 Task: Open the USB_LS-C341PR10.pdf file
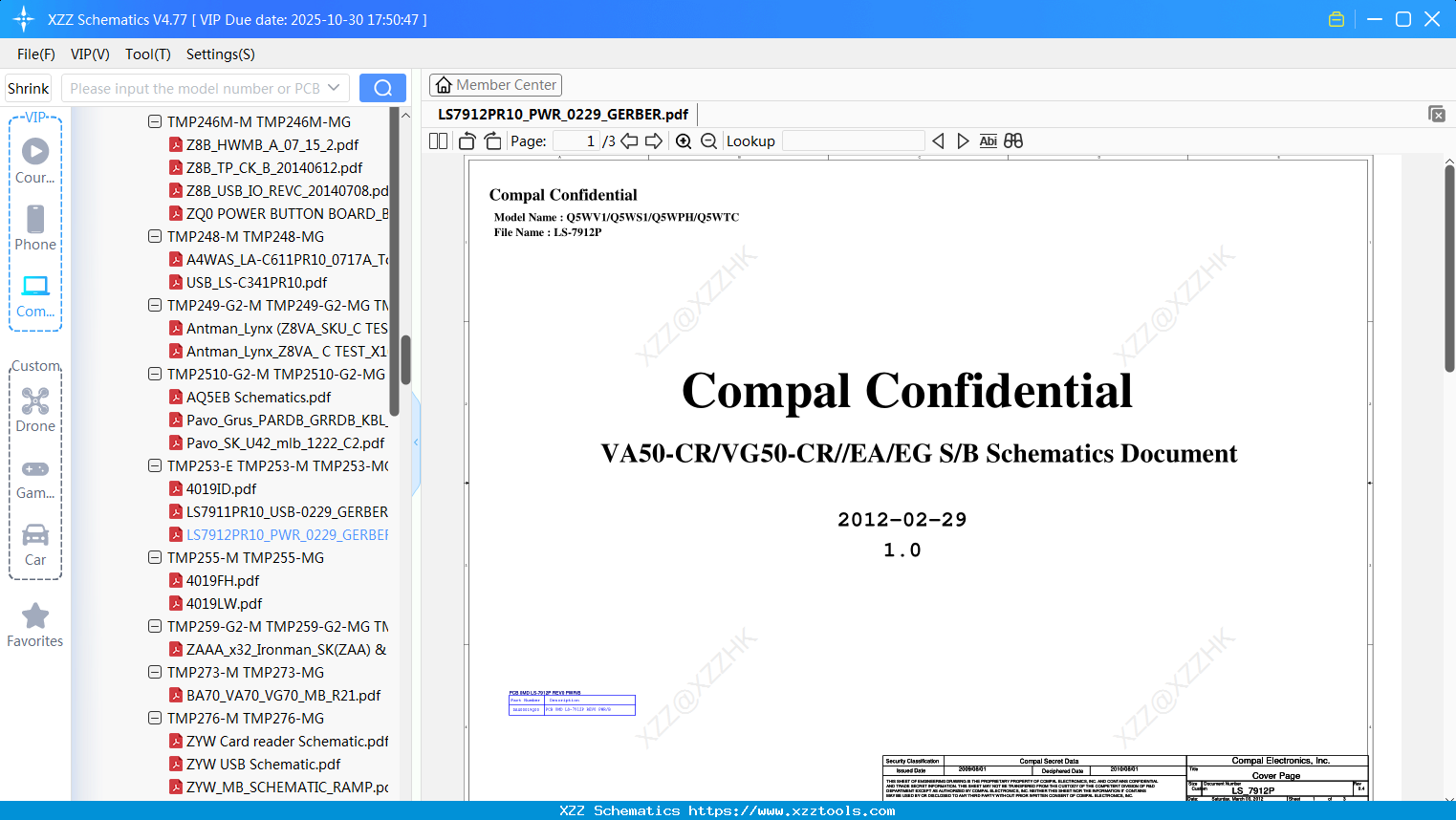coord(249,283)
